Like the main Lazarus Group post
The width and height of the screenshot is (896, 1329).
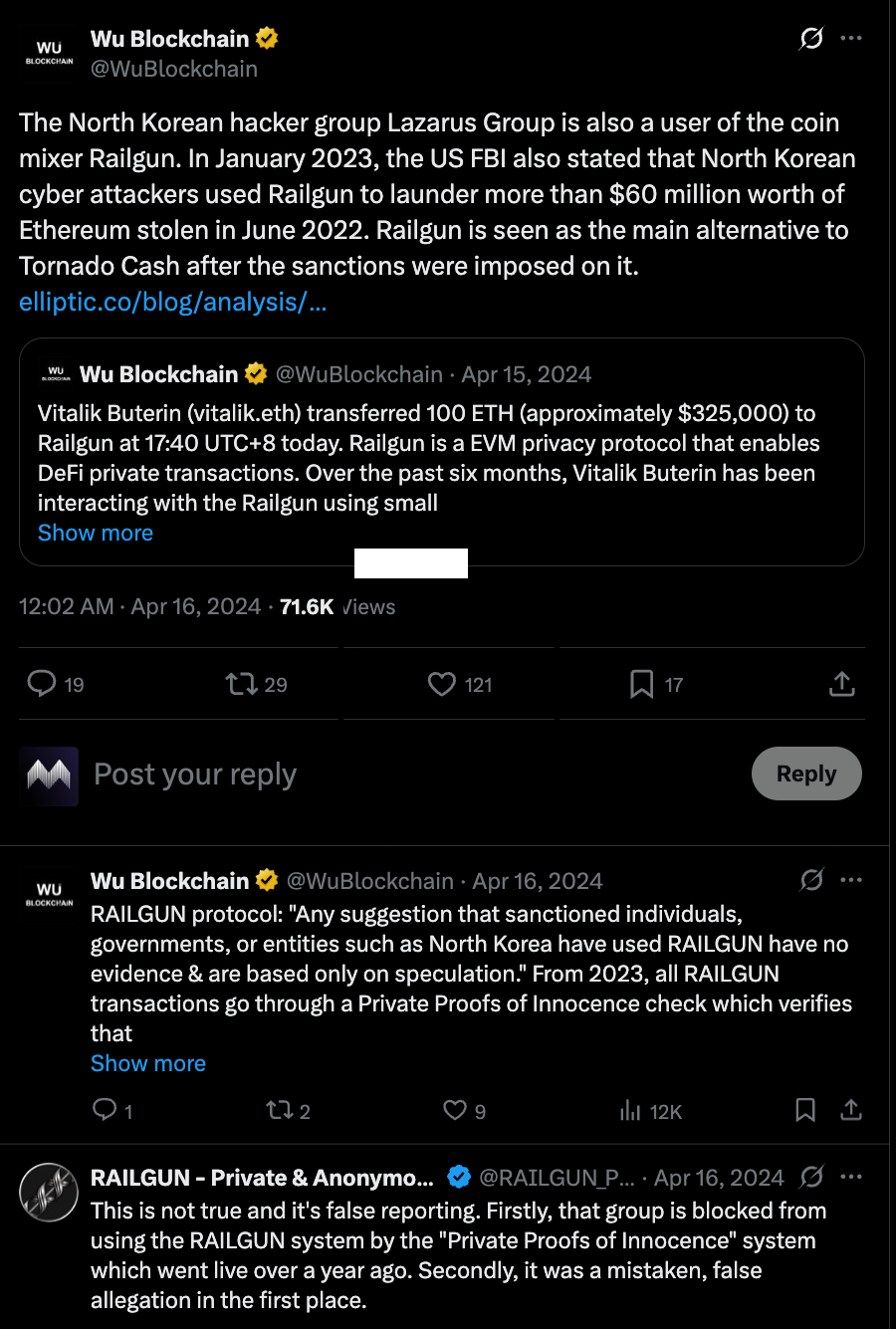[442, 684]
